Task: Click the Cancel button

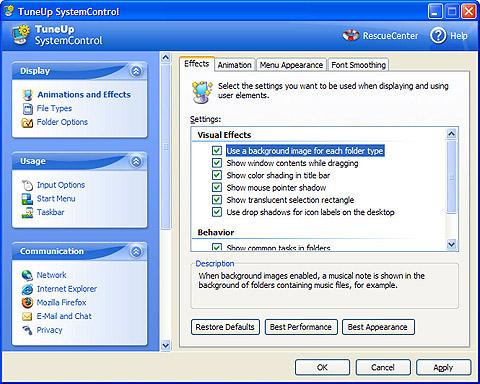Action: pos(383,367)
